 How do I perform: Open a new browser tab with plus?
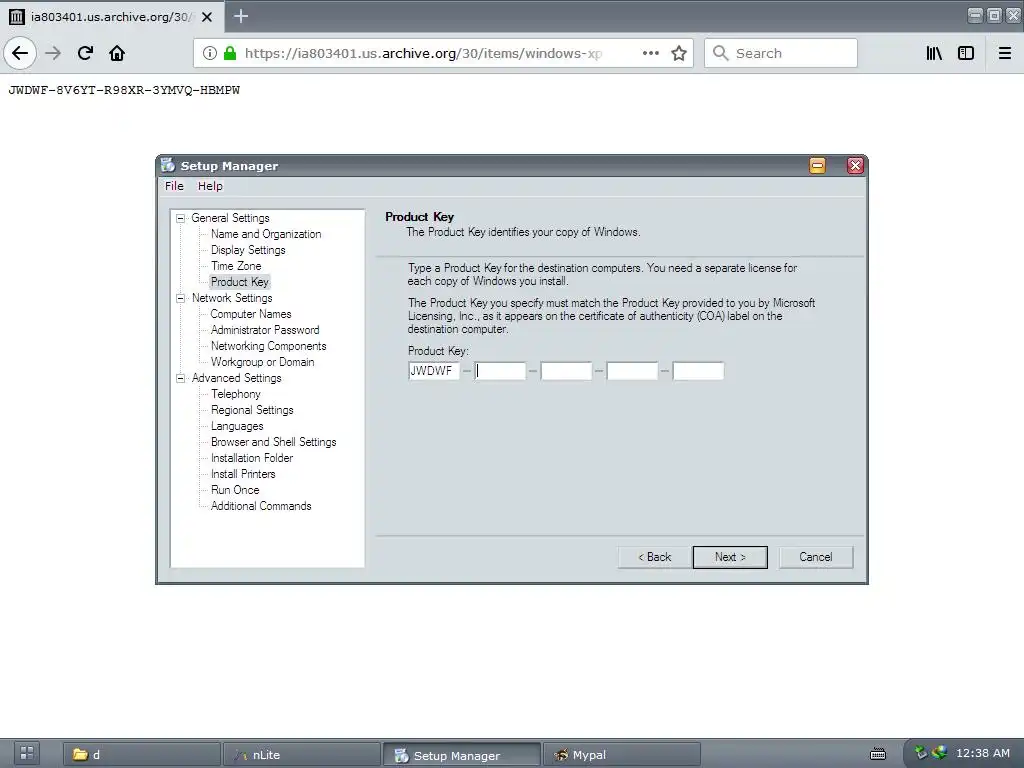coord(240,16)
